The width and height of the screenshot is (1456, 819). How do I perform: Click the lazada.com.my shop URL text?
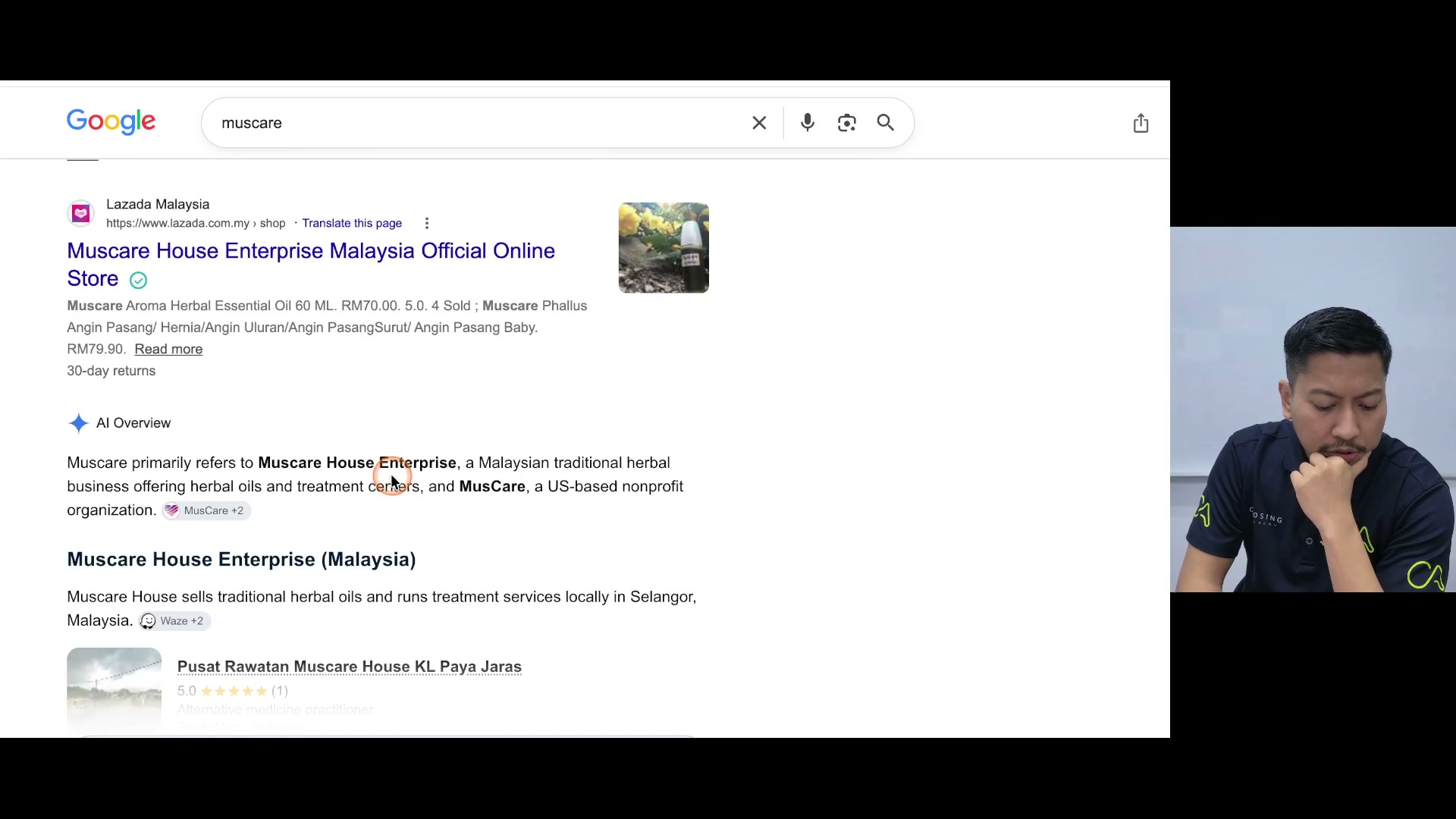point(196,223)
